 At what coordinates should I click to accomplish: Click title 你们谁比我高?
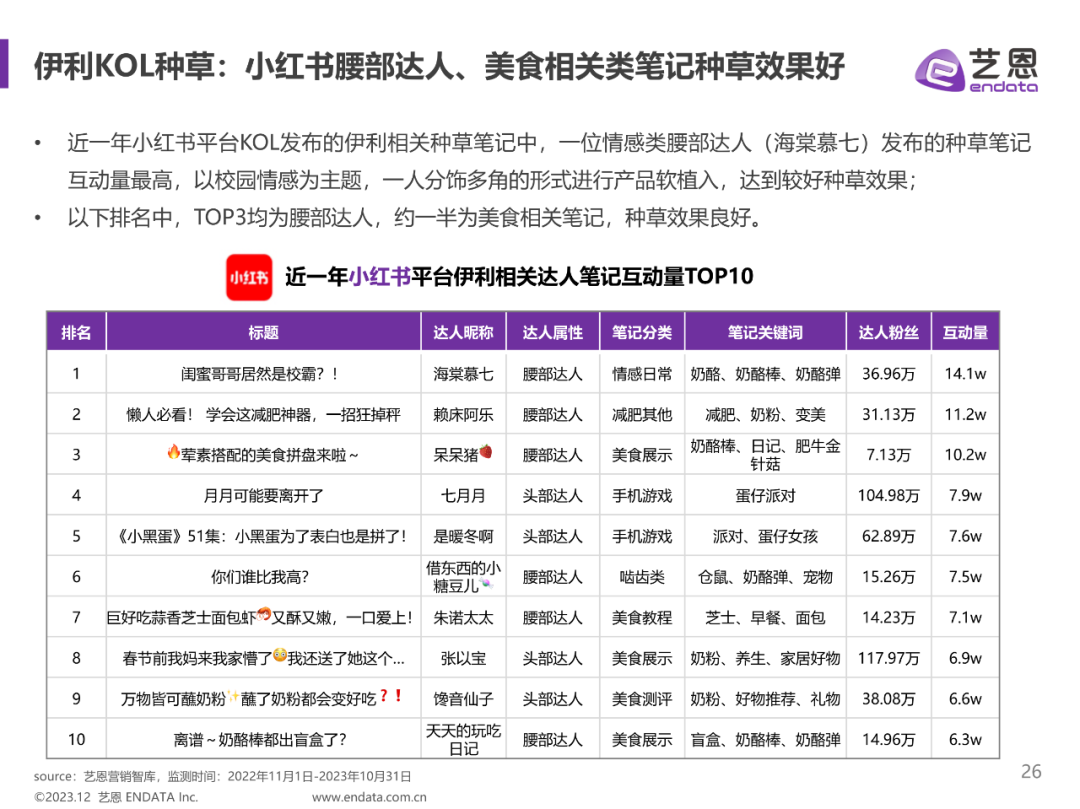(260, 577)
